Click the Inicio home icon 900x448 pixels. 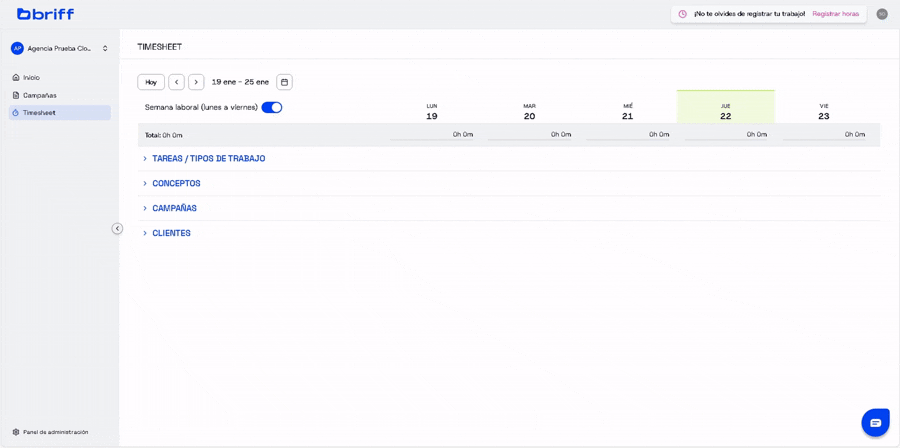(x=16, y=77)
